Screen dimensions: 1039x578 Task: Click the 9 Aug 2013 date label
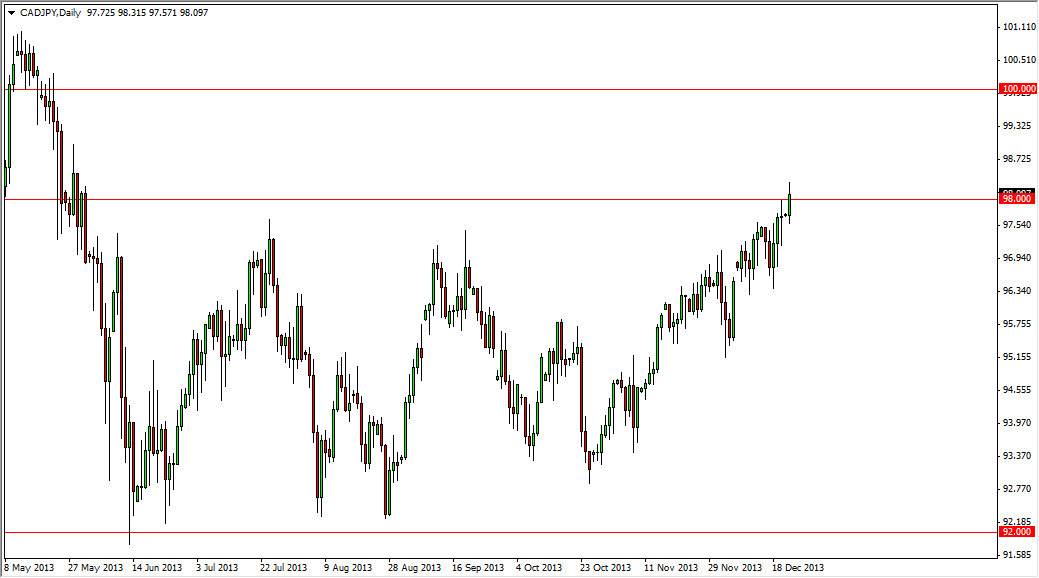click(x=348, y=568)
